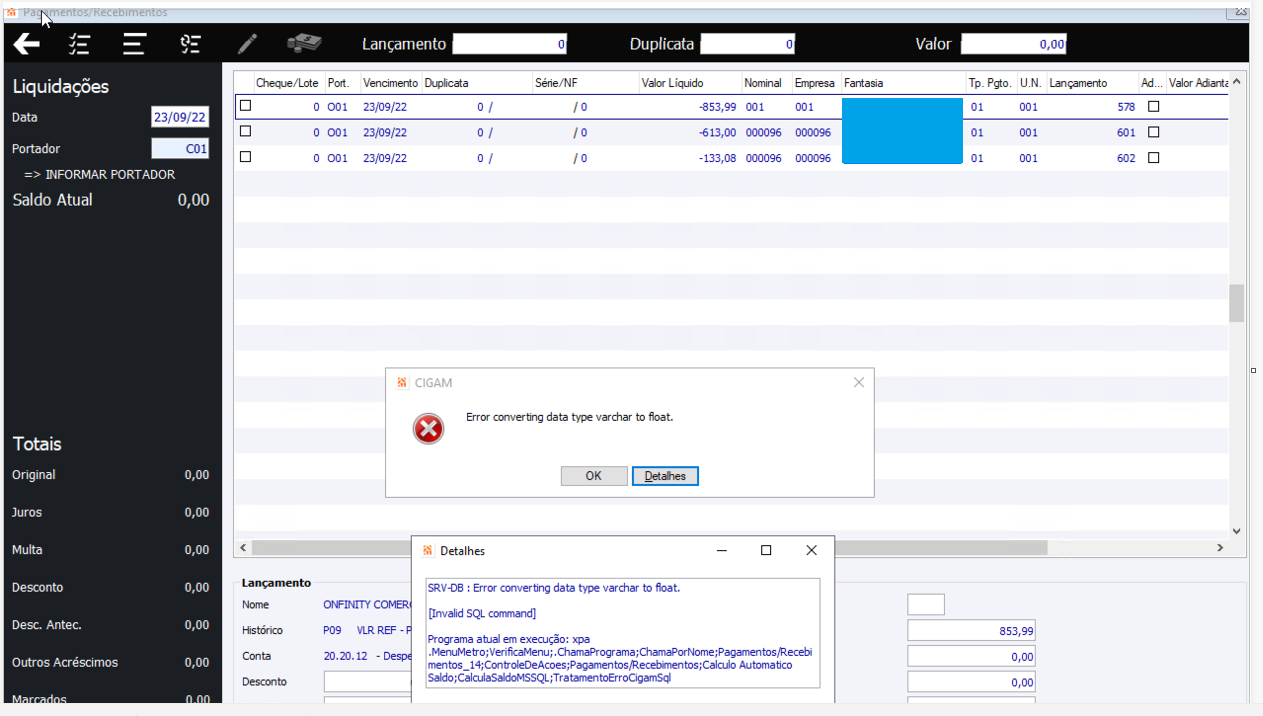Click the Data field showing 23/09/22
This screenshot has width=1263, height=716.
point(180,117)
